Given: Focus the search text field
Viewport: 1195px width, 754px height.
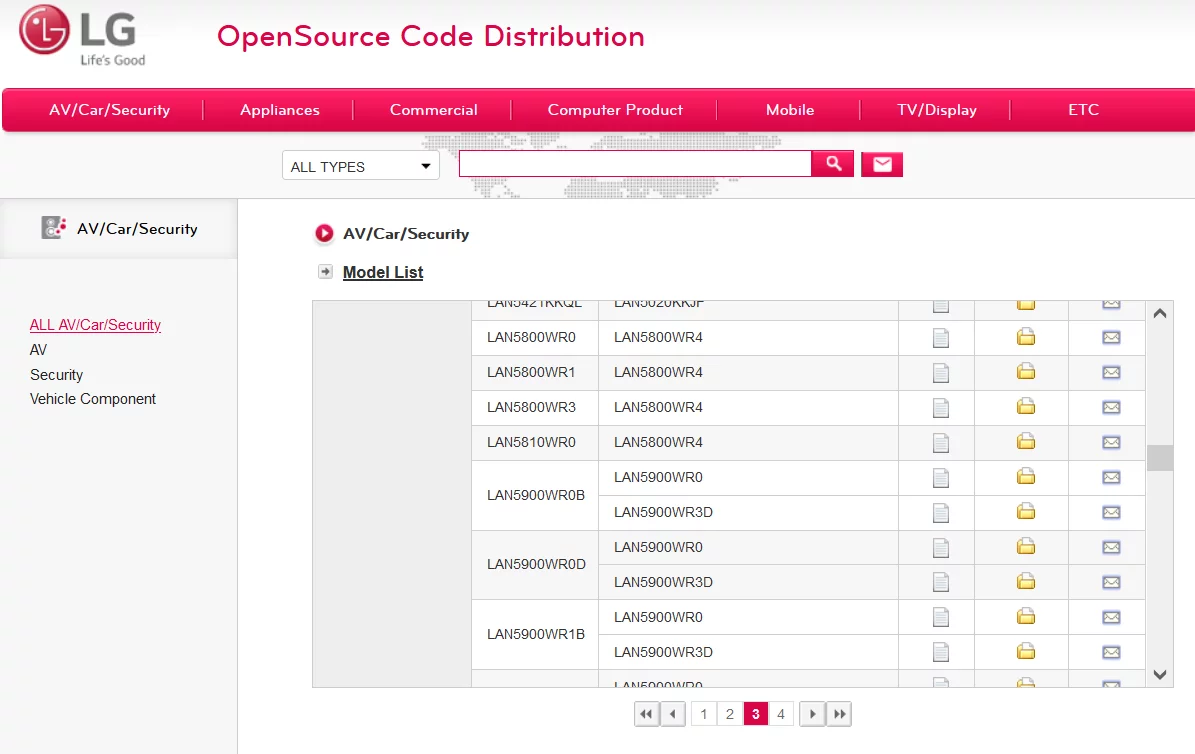Looking at the screenshot, I should (635, 164).
